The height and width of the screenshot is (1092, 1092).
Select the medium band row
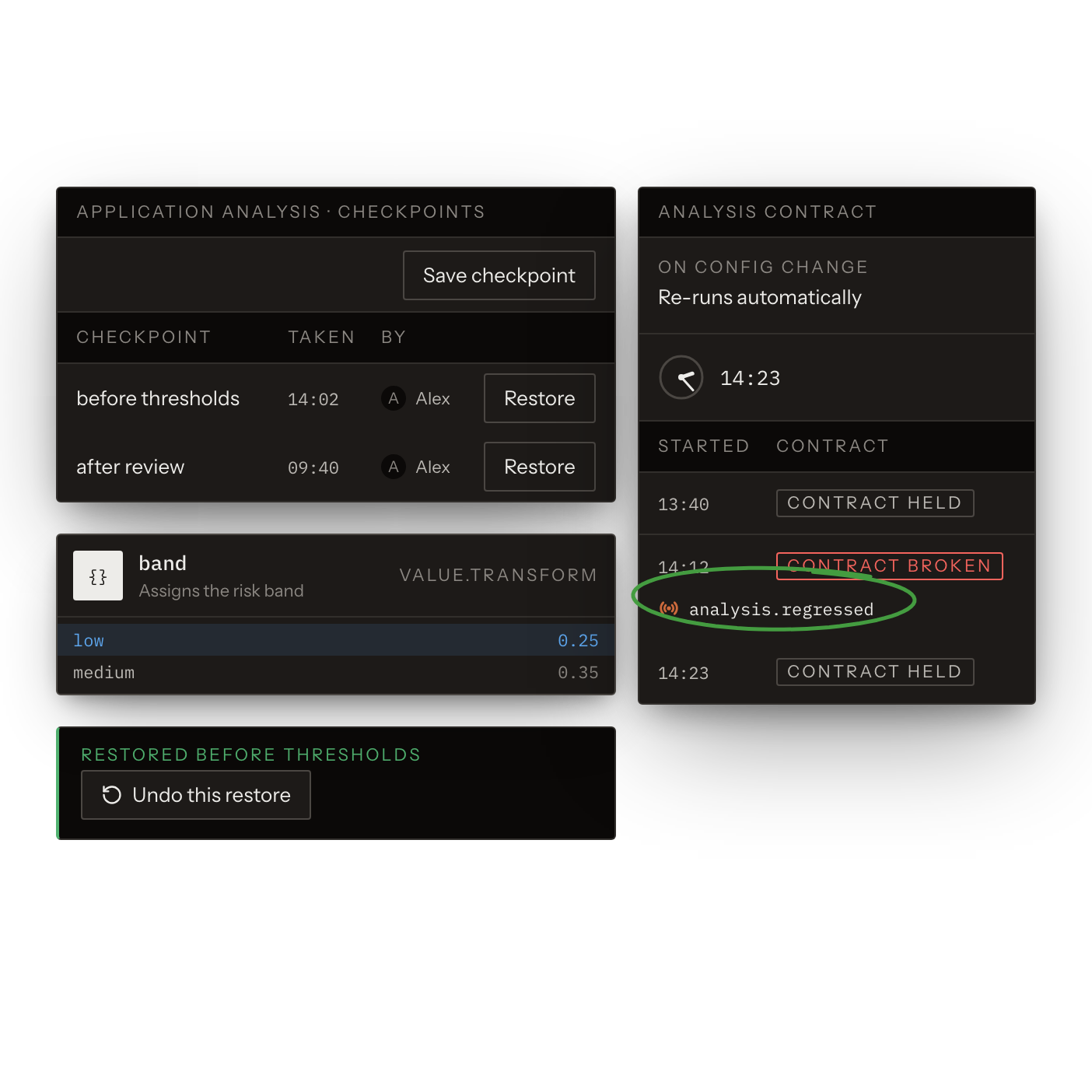336,673
